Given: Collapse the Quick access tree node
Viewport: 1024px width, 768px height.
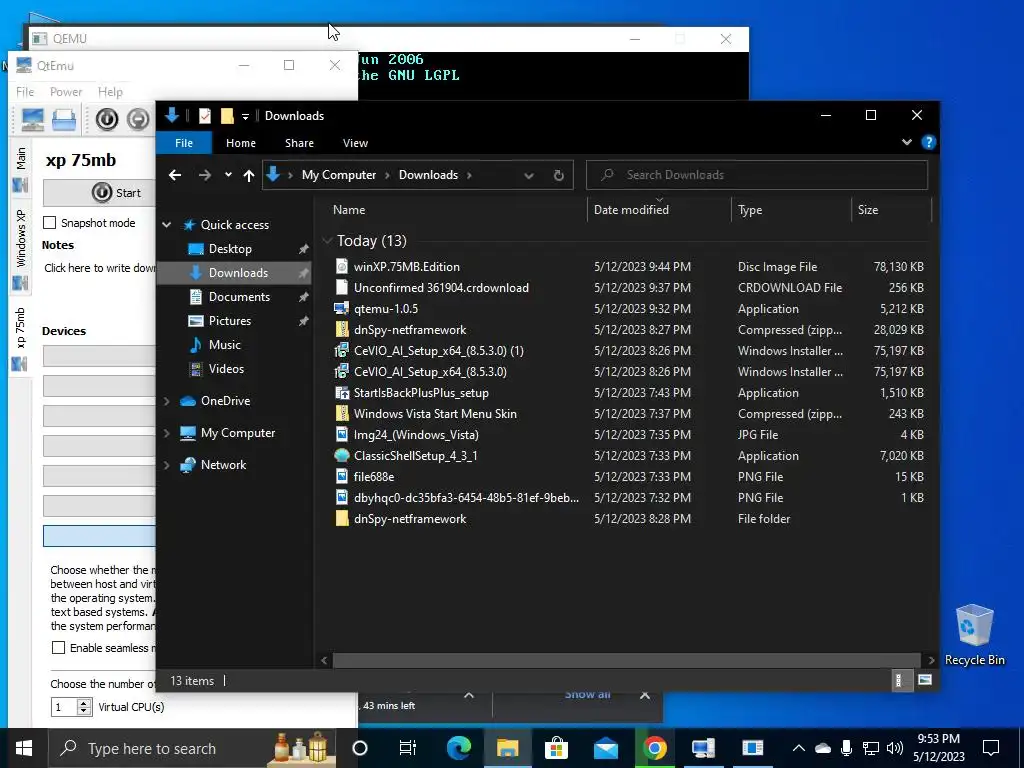Looking at the screenshot, I should tap(167, 225).
